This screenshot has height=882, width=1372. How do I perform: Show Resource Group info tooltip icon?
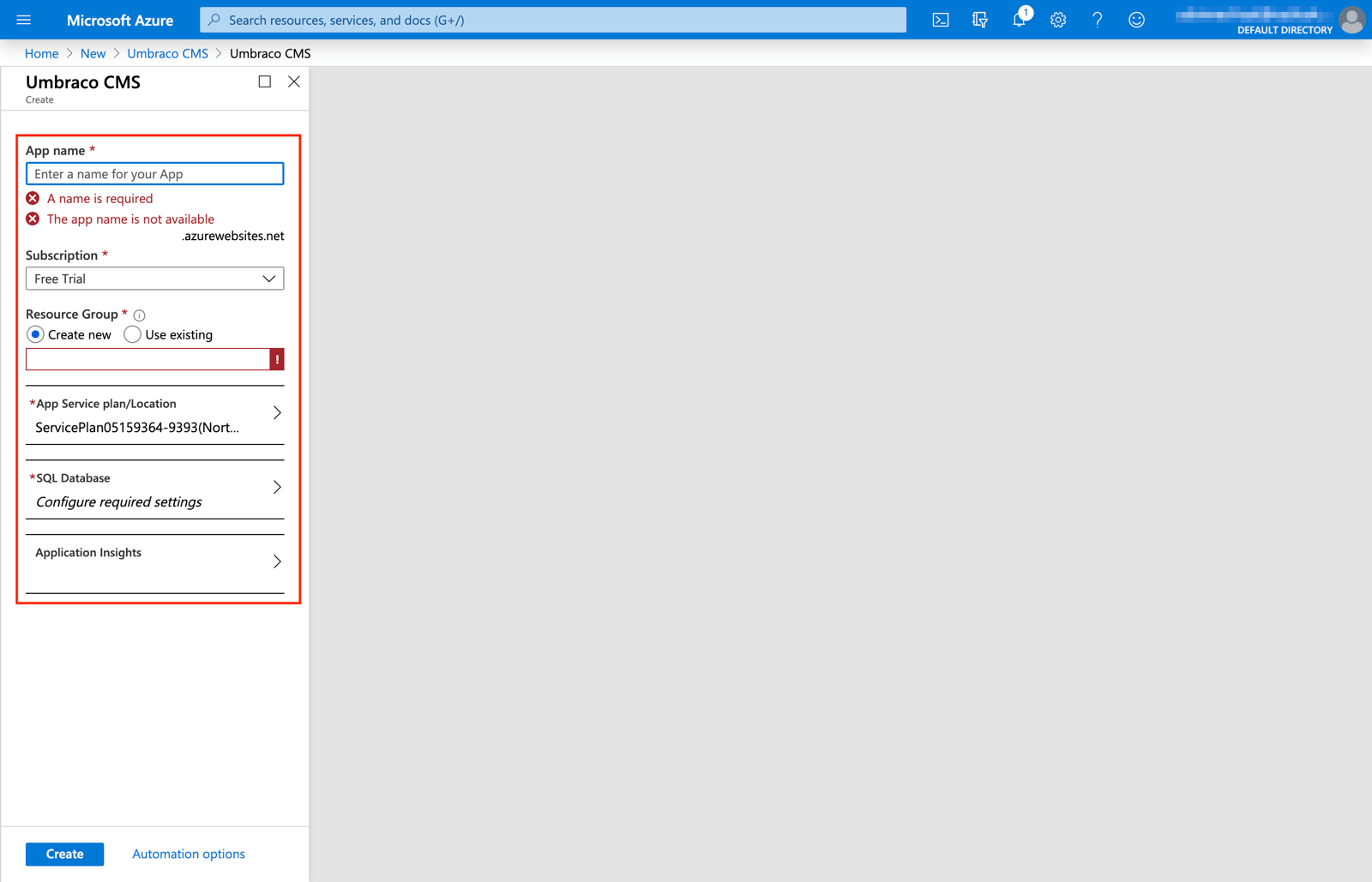(140, 315)
